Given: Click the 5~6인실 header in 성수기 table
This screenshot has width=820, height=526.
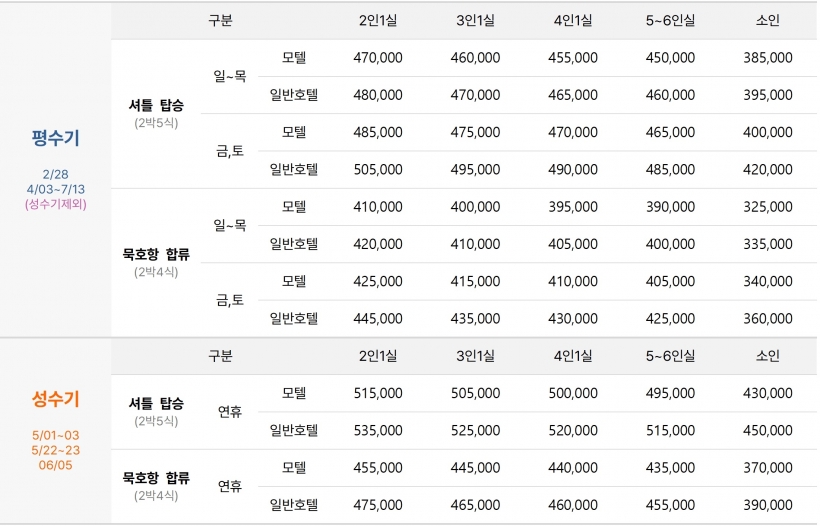Looking at the screenshot, I should [670, 356].
